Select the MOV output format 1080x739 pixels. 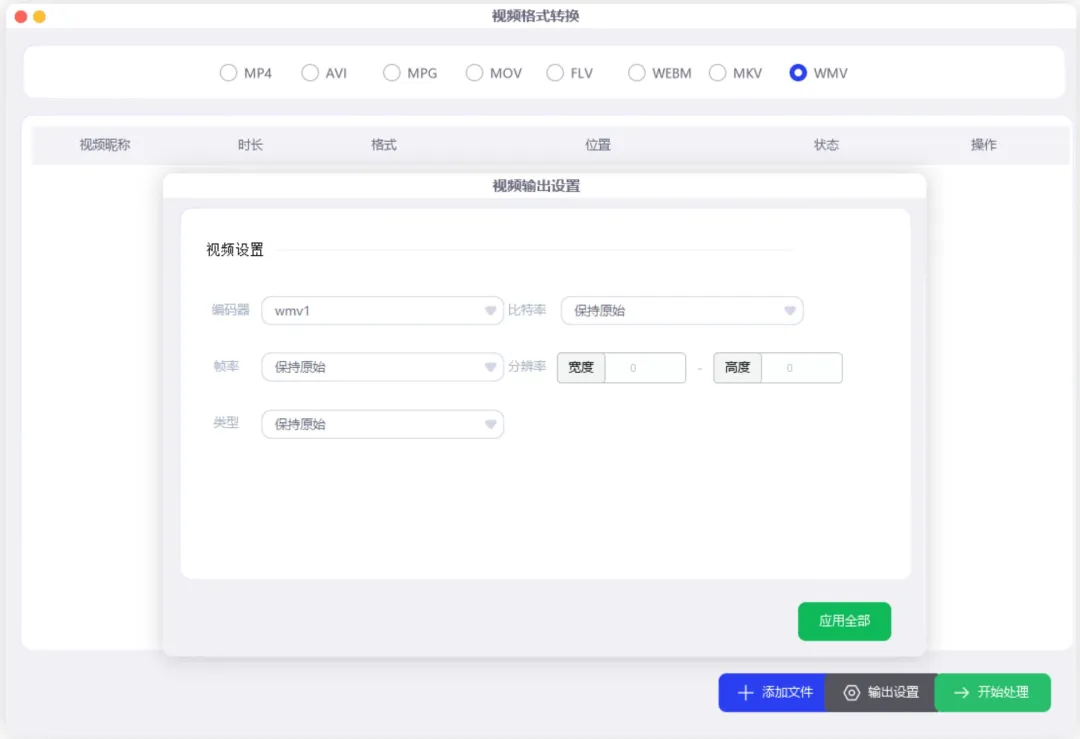point(474,72)
